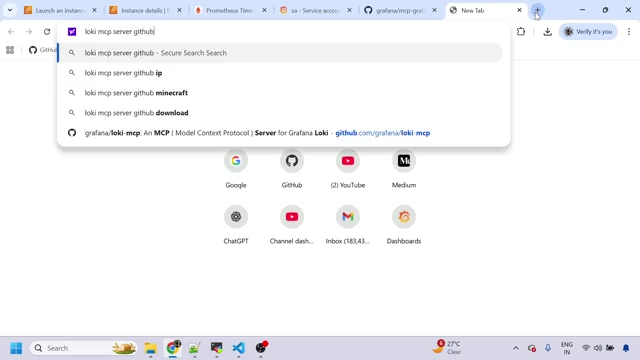Open the Grafana Dashboards shortcut tile
This screenshot has width=640, height=360.
pos(404,224)
